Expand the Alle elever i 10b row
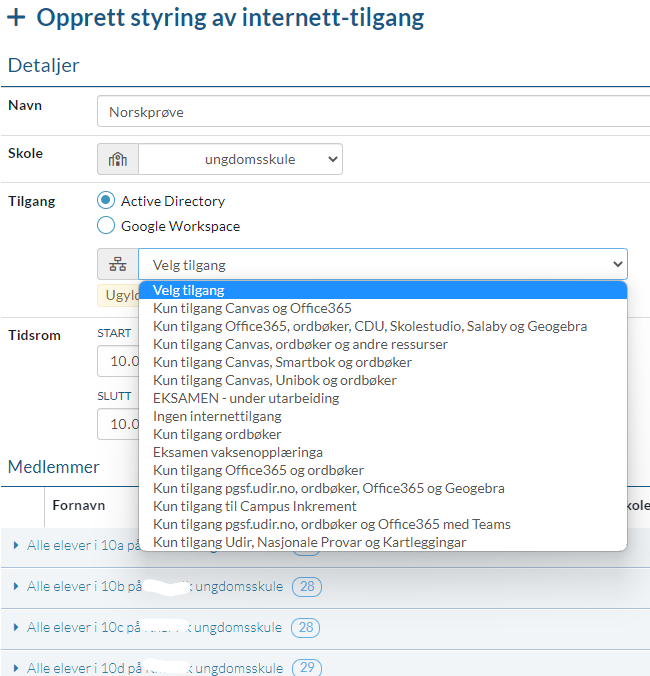 click(15, 586)
